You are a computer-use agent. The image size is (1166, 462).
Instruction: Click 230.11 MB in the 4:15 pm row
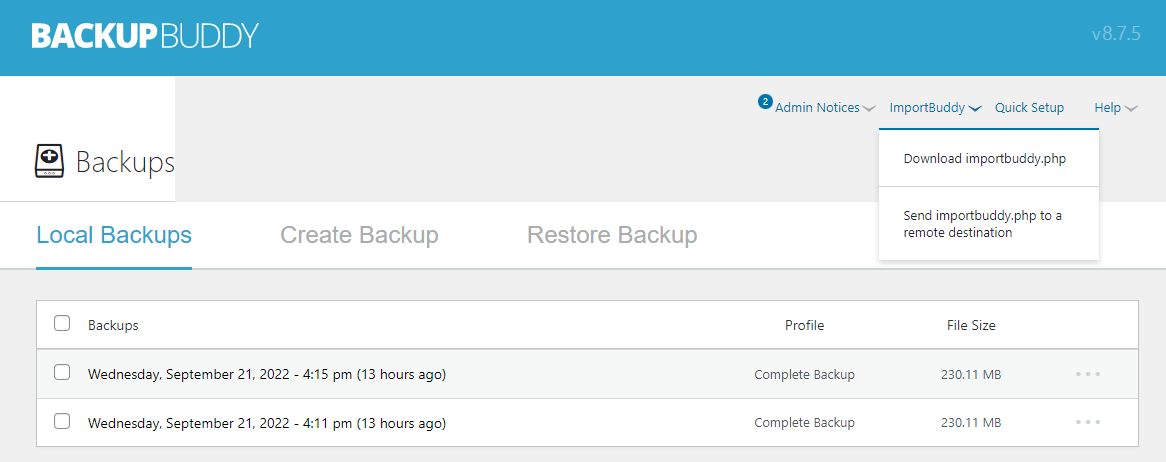pyautogui.click(x=971, y=375)
